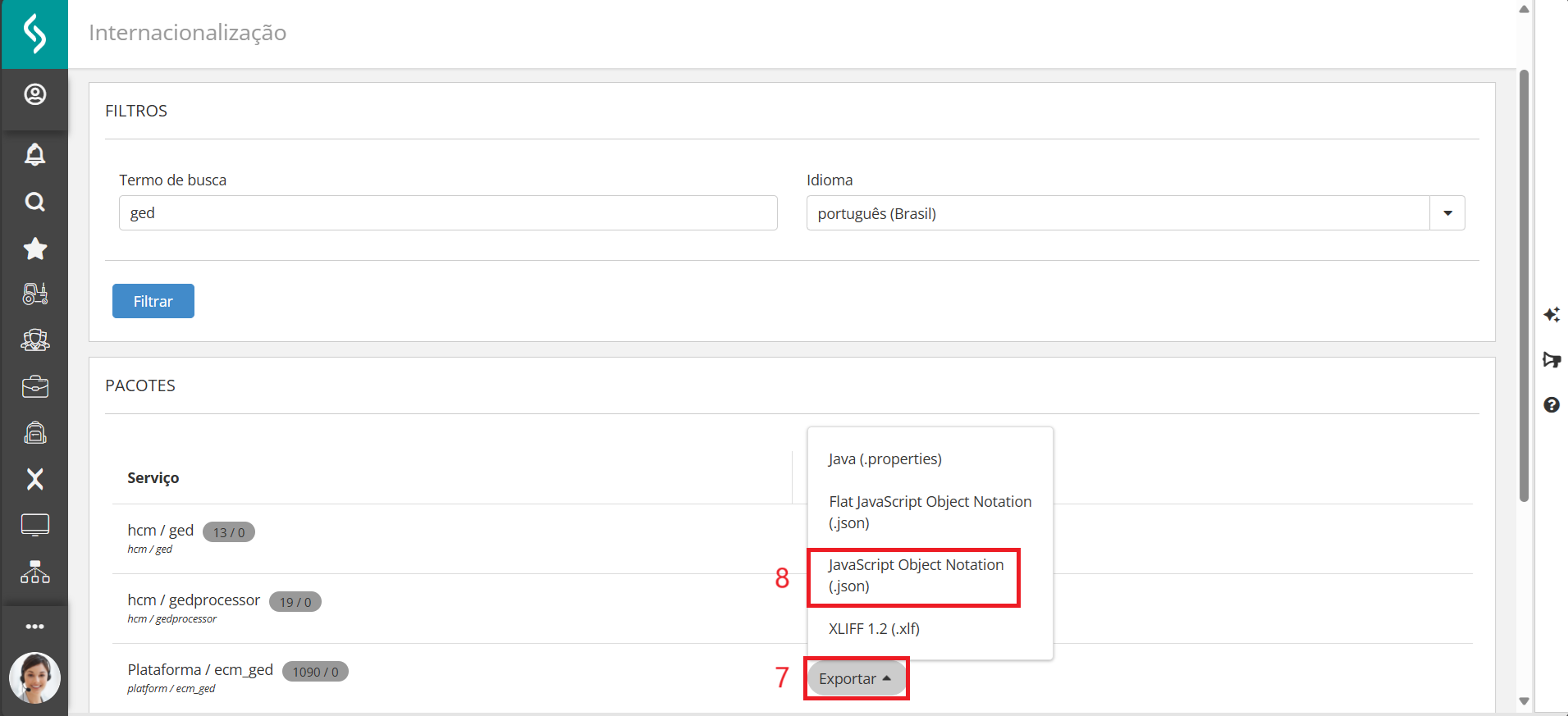
Task: Click the search magnifier icon in sidebar
Action: [34, 202]
